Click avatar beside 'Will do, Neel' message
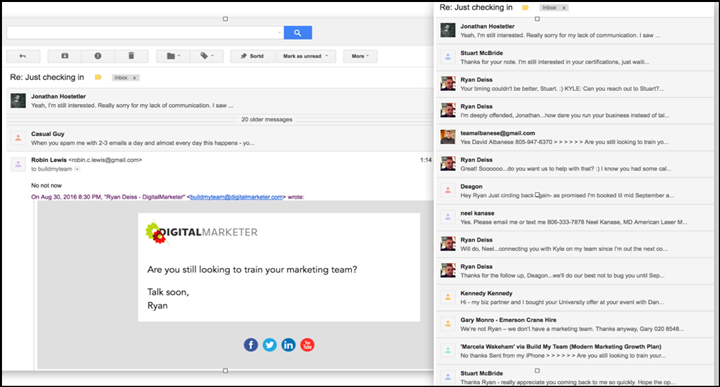The image size is (720, 387). pyautogui.click(x=448, y=243)
